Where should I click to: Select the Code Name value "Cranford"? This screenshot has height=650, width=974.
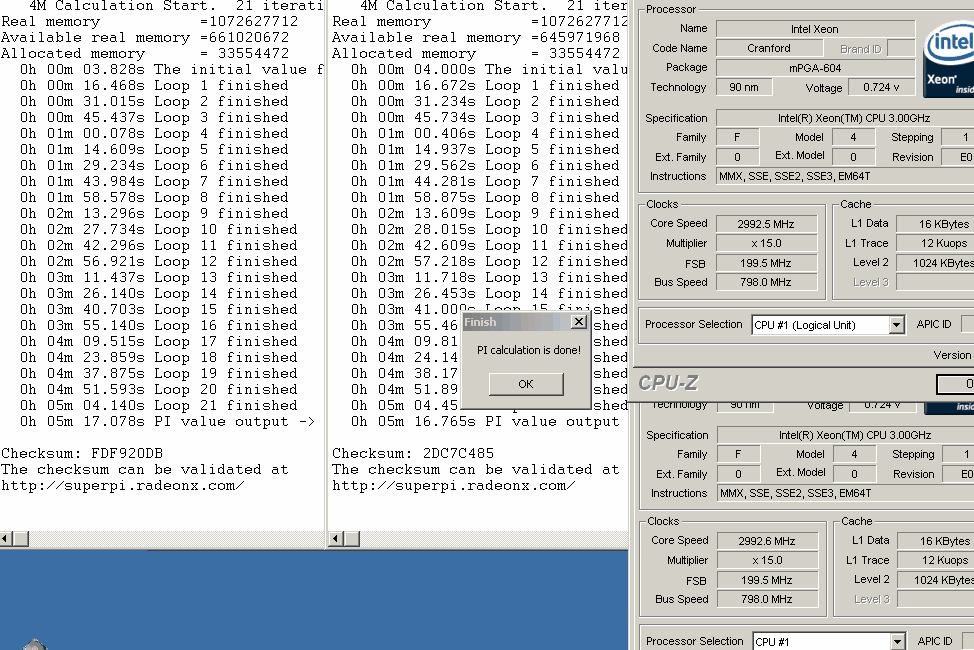tap(769, 48)
